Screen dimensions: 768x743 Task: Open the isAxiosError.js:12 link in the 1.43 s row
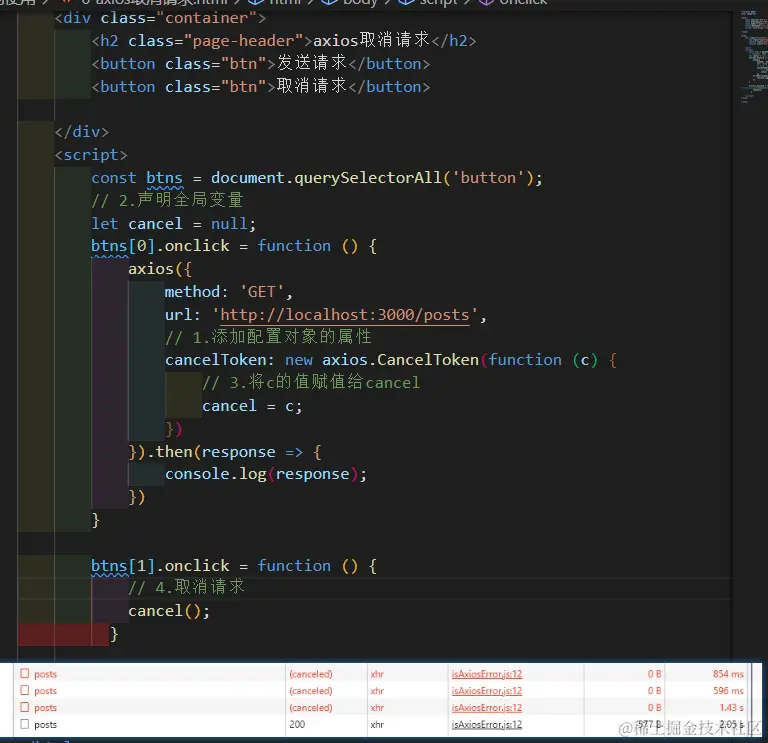486,708
